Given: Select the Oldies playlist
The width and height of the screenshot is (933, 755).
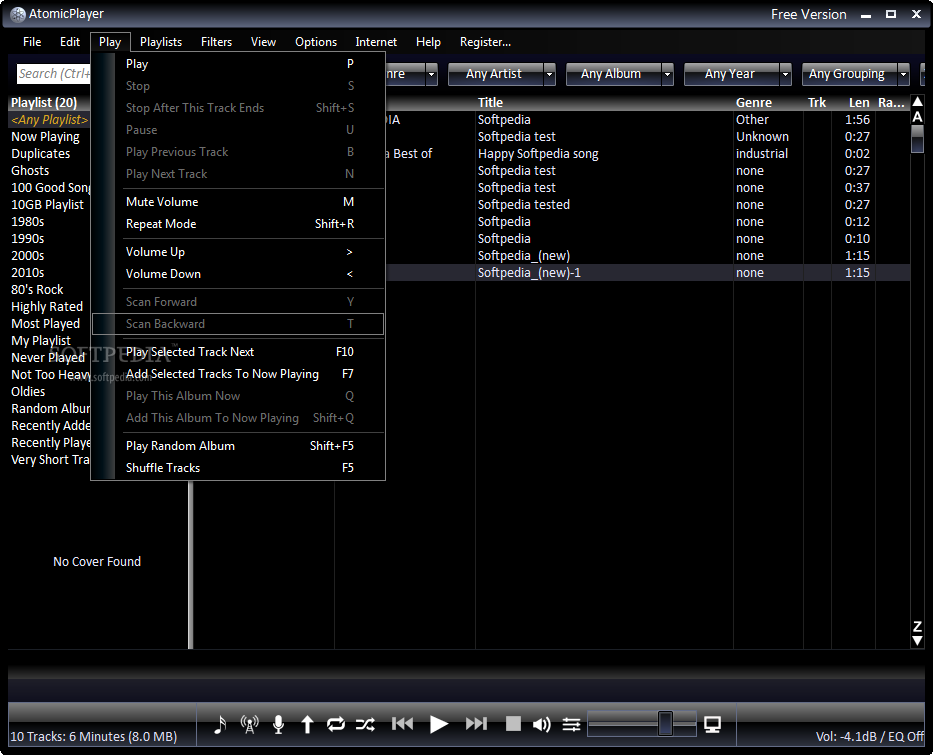Looking at the screenshot, I should click(28, 391).
